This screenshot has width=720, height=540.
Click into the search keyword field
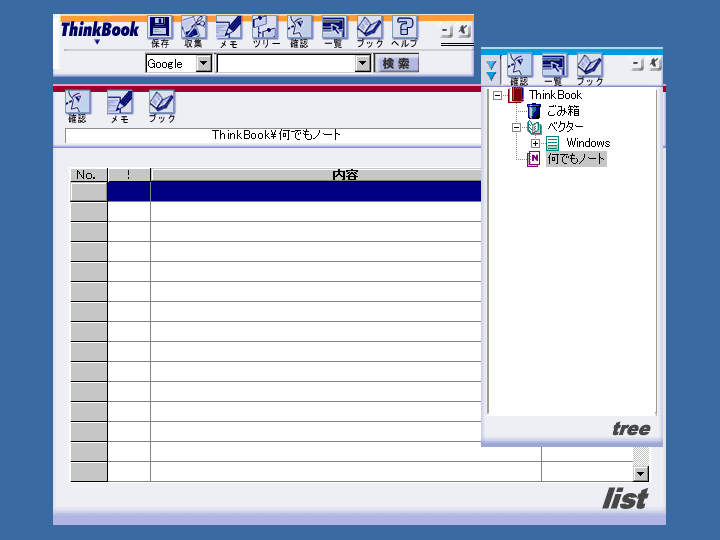pyautogui.click(x=287, y=63)
